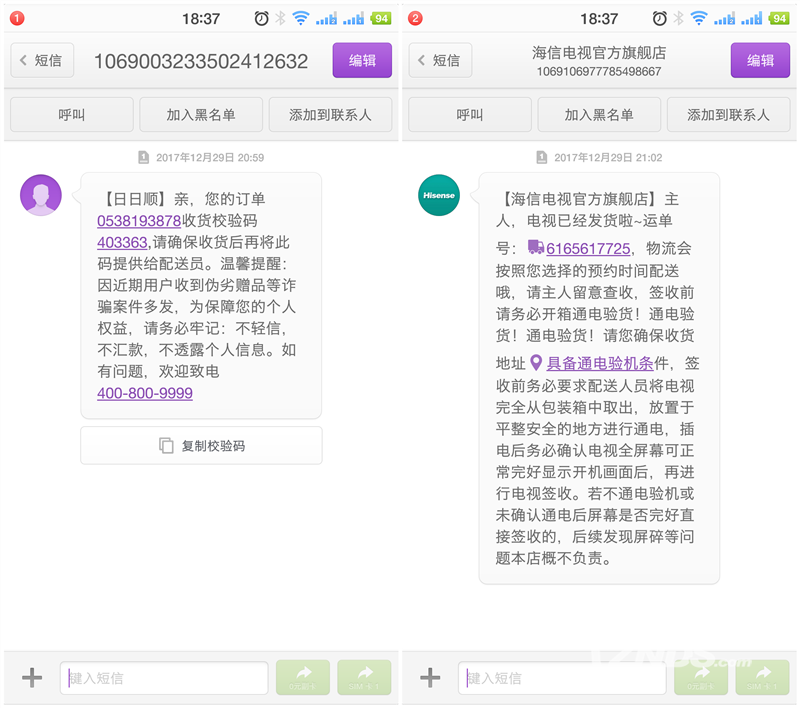The image size is (800, 708).
Task: Send via SIM卡1 button in left screen
Action: pos(364,677)
